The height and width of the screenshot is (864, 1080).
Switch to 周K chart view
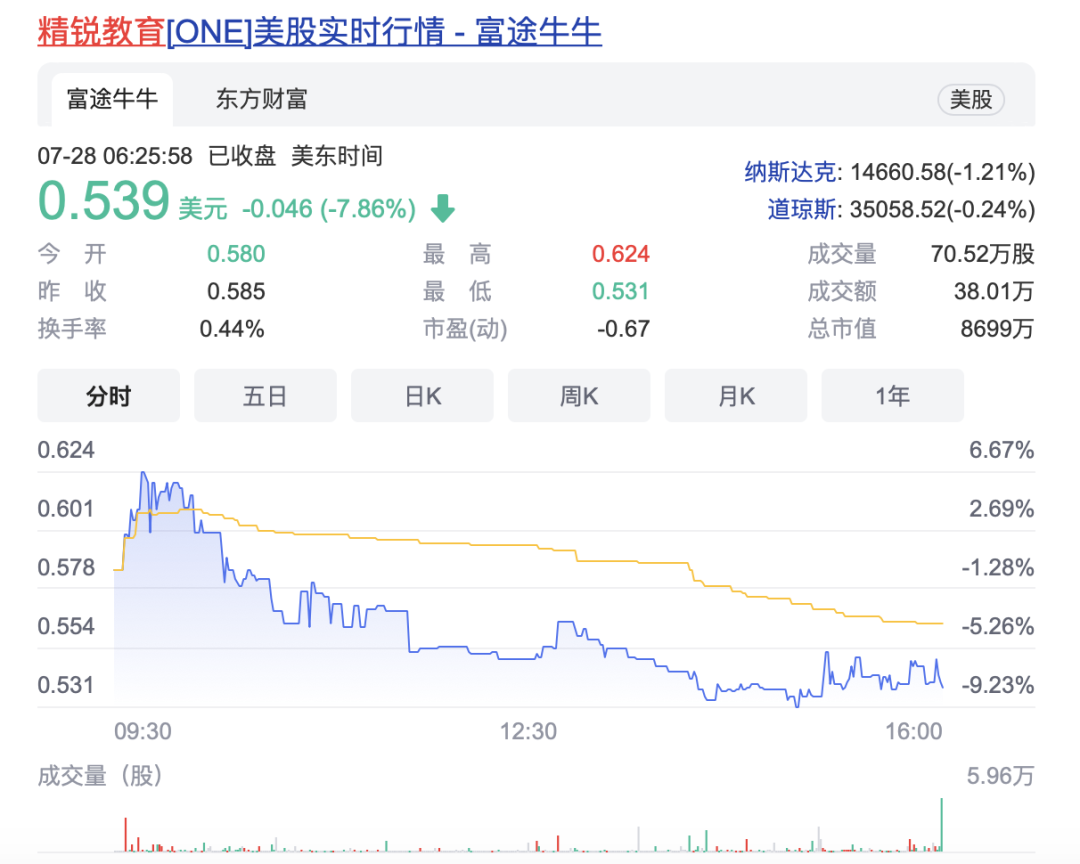(x=578, y=395)
